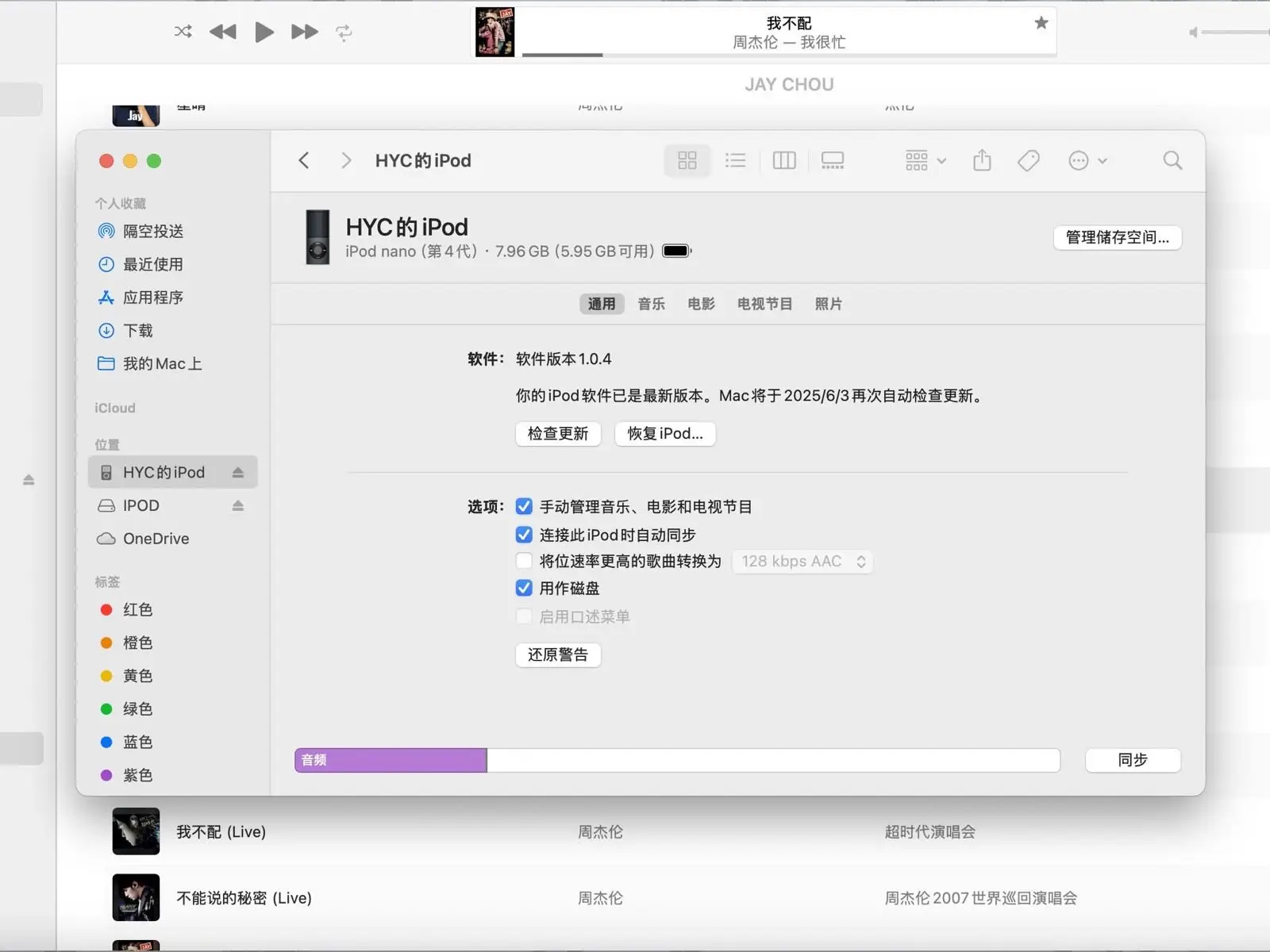Toggle 手动管理音乐、电影和电视节目 checkbox
The width and height of the screenshot is (1270, 952).
[x=524, y=506]
